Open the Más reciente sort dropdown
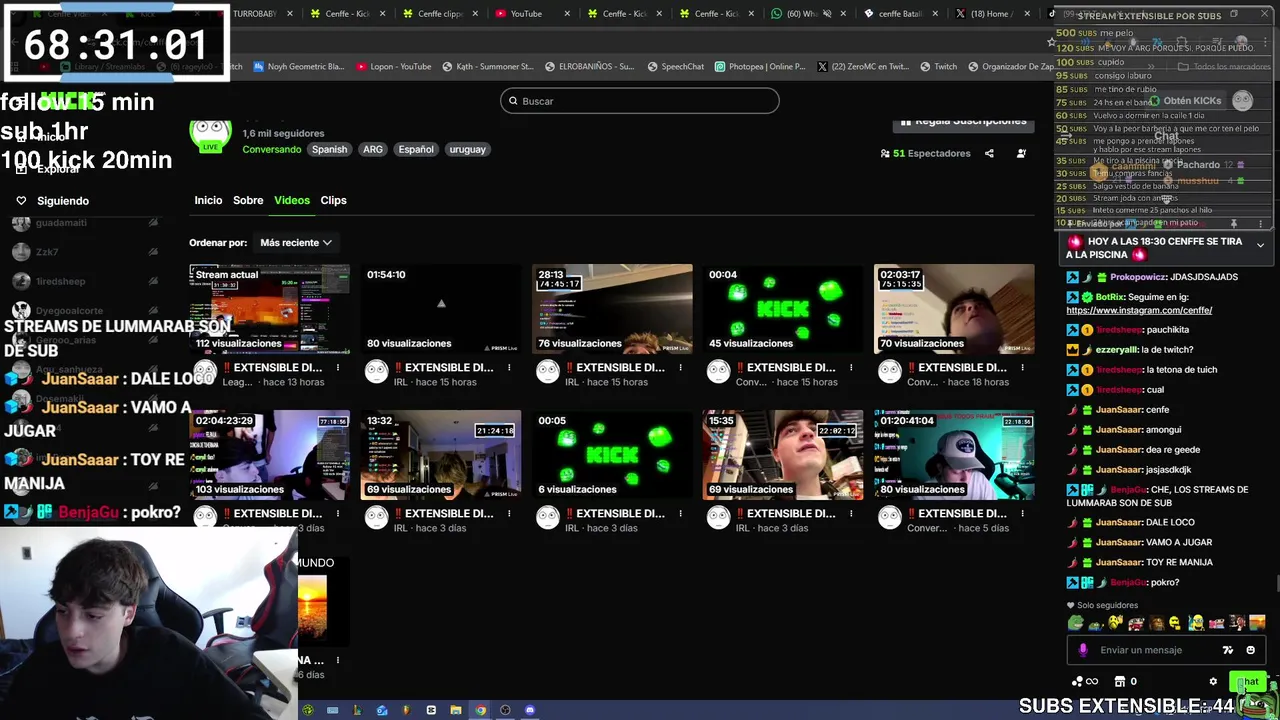 click(295, 242)
